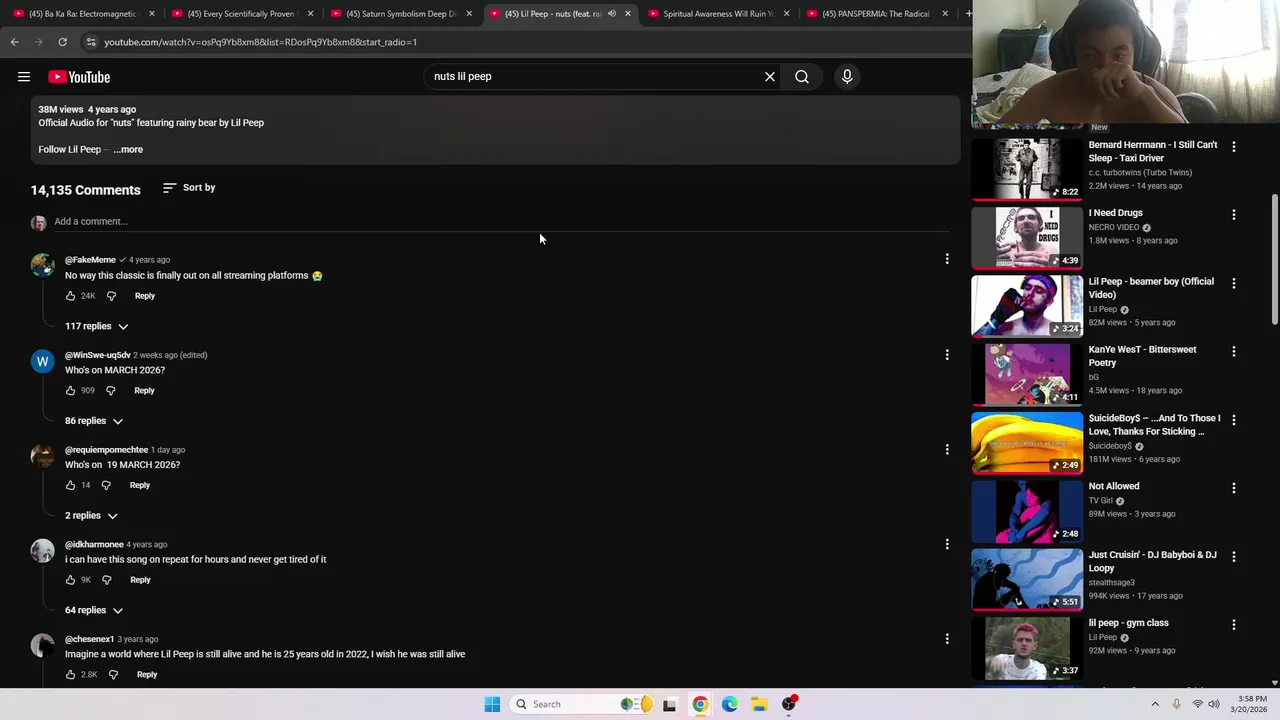Screen dimensions: 1280x720
Task: Go back using browser back arrow
Action: tap(14, 42)
